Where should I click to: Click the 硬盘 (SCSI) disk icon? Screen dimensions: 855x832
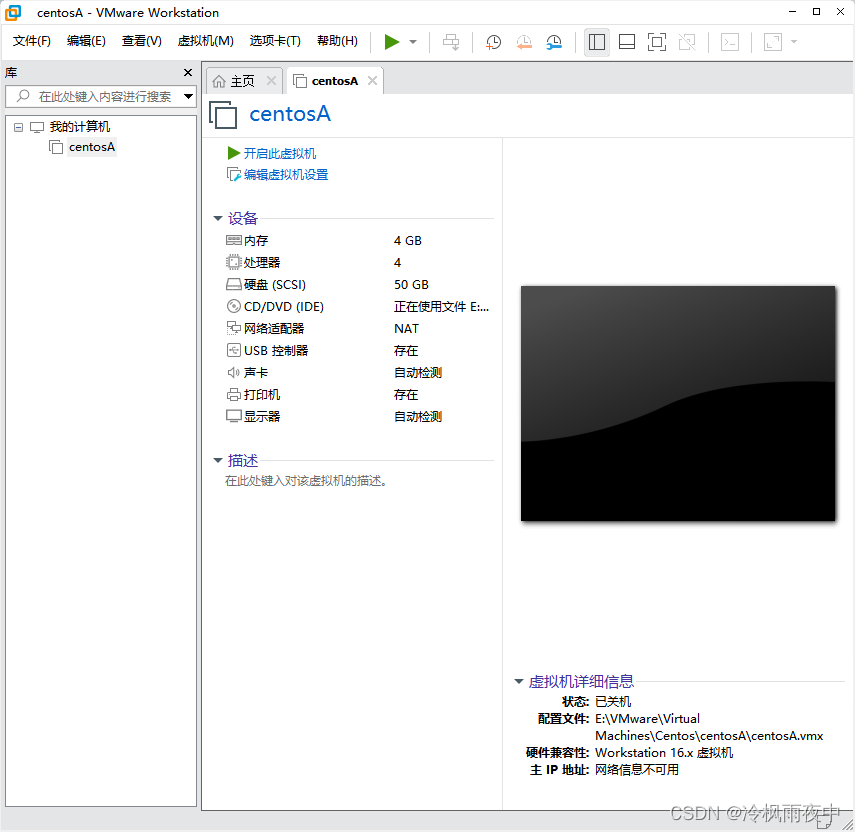pos(233,284)
